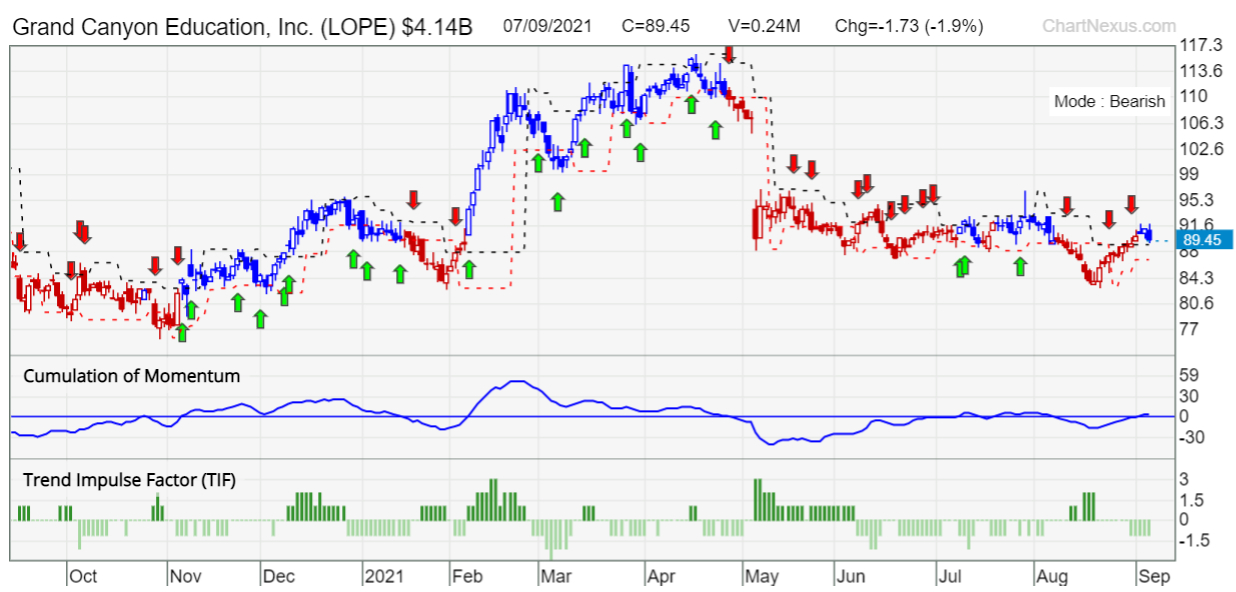Click the Apr label on time axis
Image resolution: width=1236 pixels, height=592 pixels.
pyautogui.click(x=660, y=577)
